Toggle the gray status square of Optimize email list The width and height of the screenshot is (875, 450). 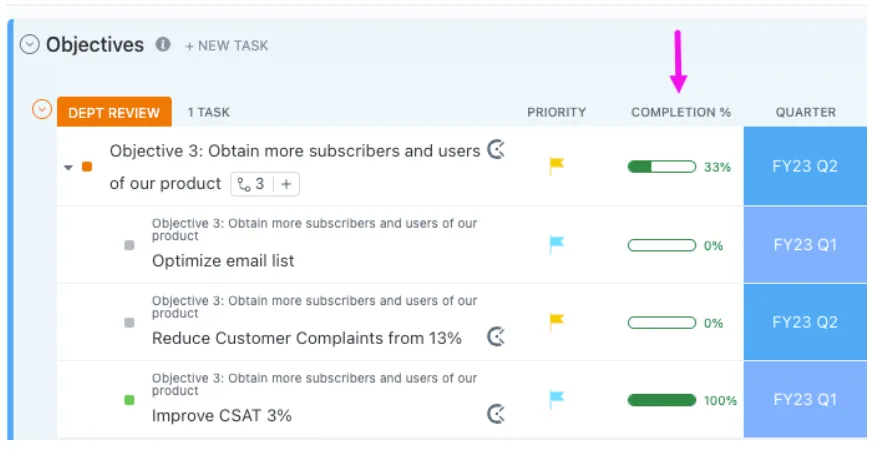coord(129,245)
